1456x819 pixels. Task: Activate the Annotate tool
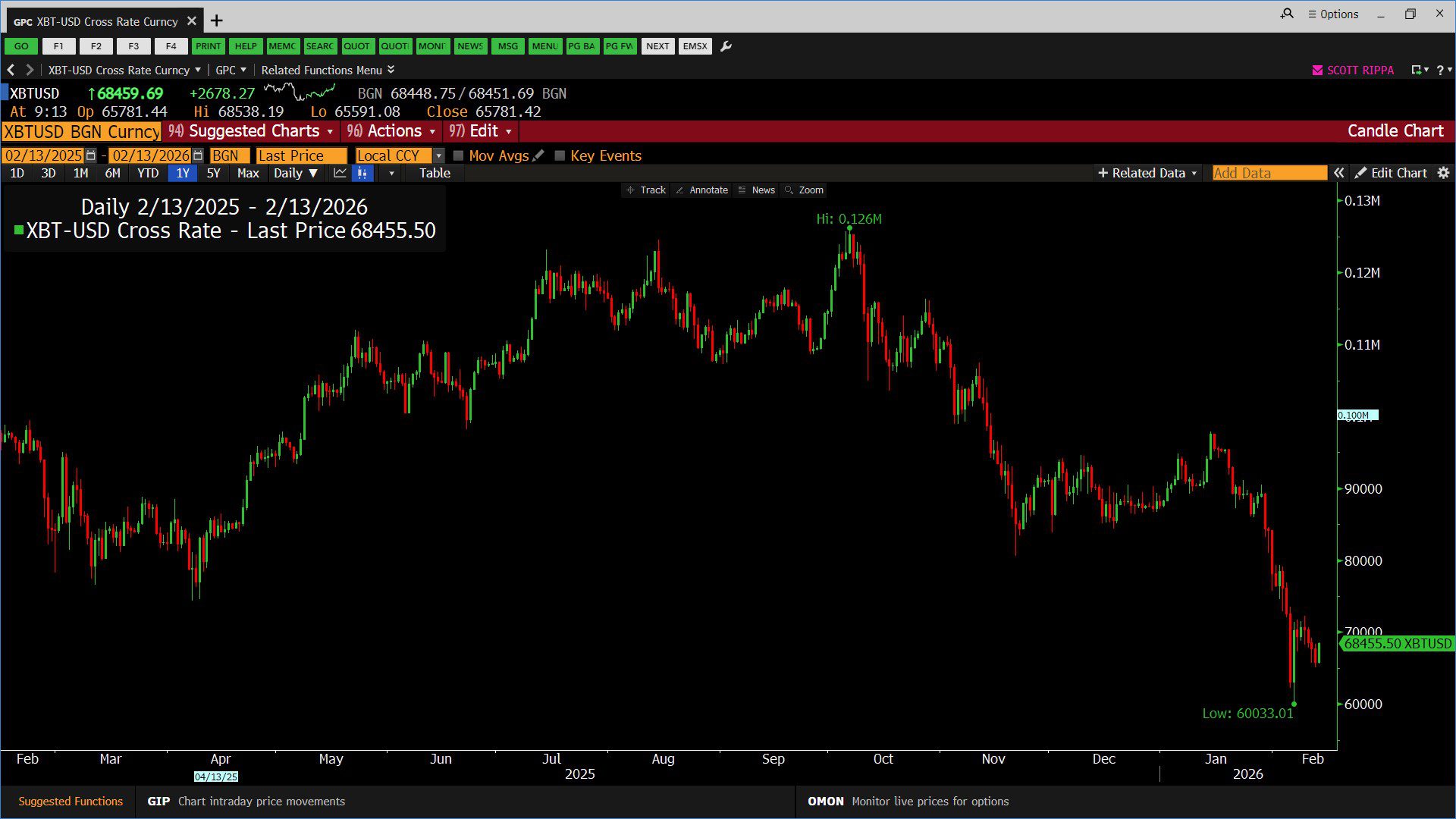(x=701, y=190)
